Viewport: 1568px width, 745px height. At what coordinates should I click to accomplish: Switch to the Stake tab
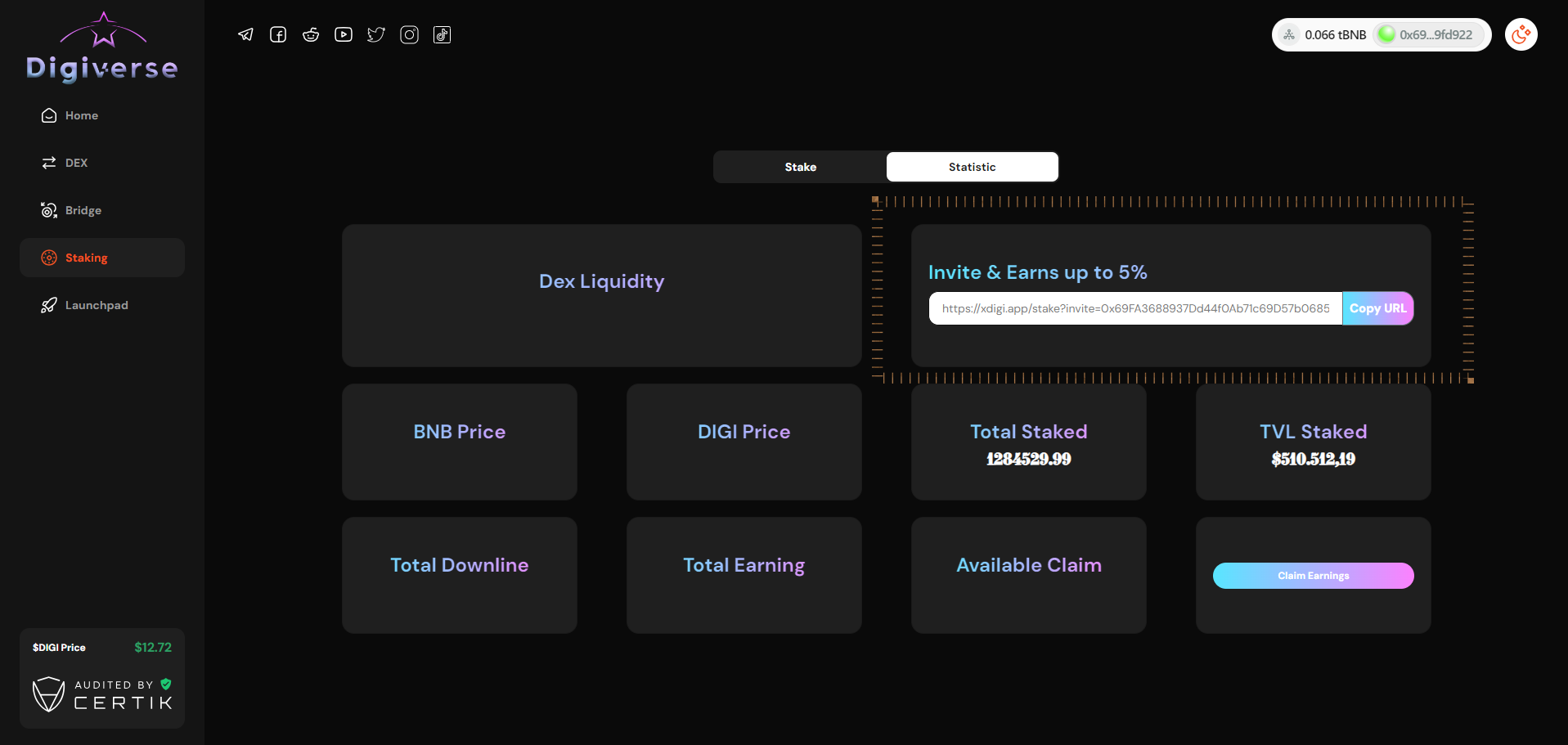[800, 167]
